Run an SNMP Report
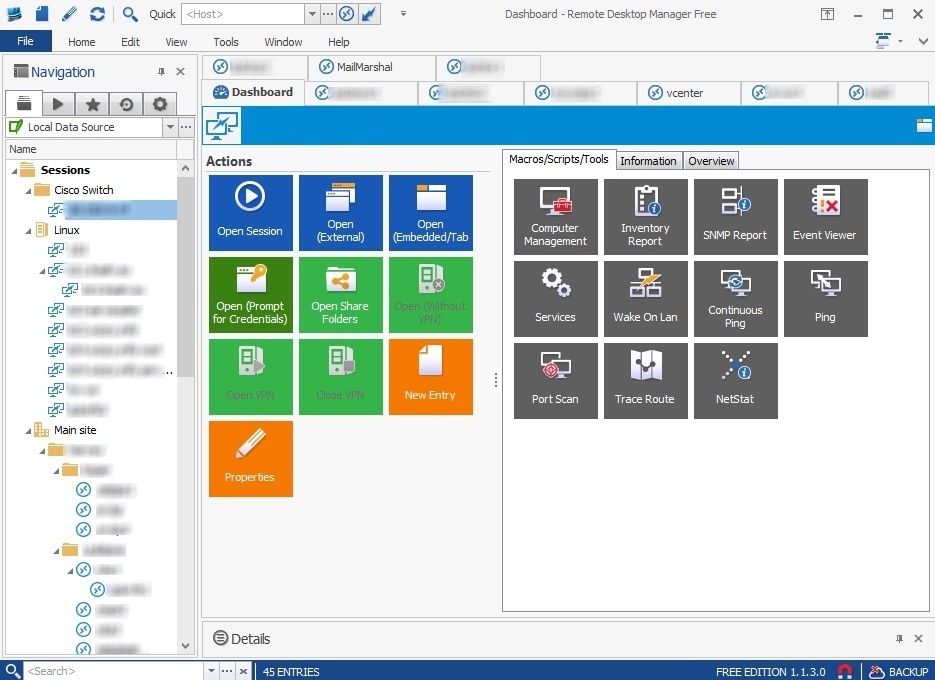935x680 pixels. coord(735,216)
